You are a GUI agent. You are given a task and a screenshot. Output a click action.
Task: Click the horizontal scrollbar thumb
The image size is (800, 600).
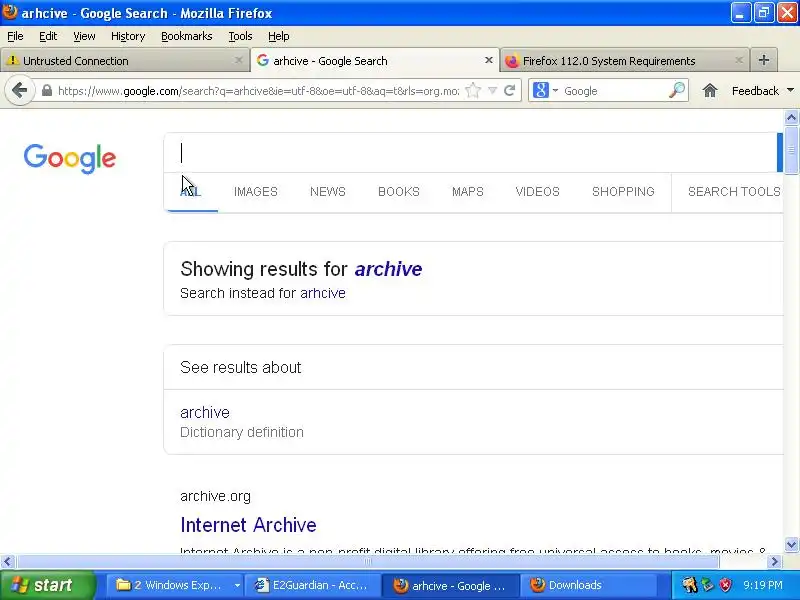pyautogui.click(x=367, y=562)
